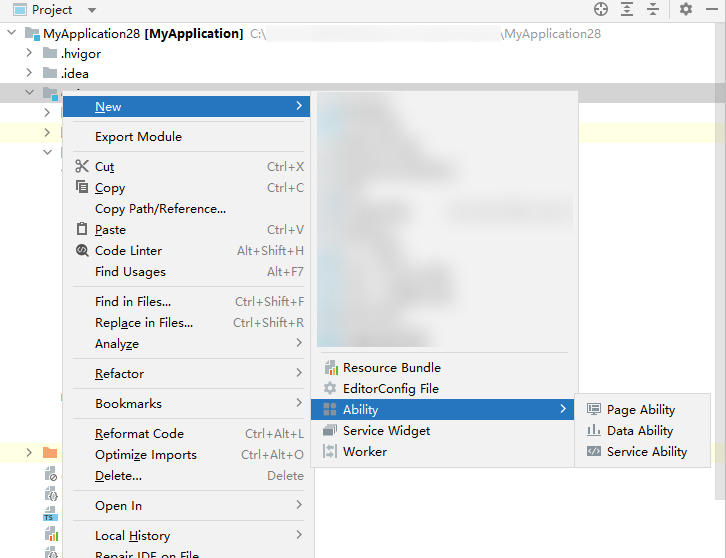Open the Local History submenu arrow

(x=299, y=535)
